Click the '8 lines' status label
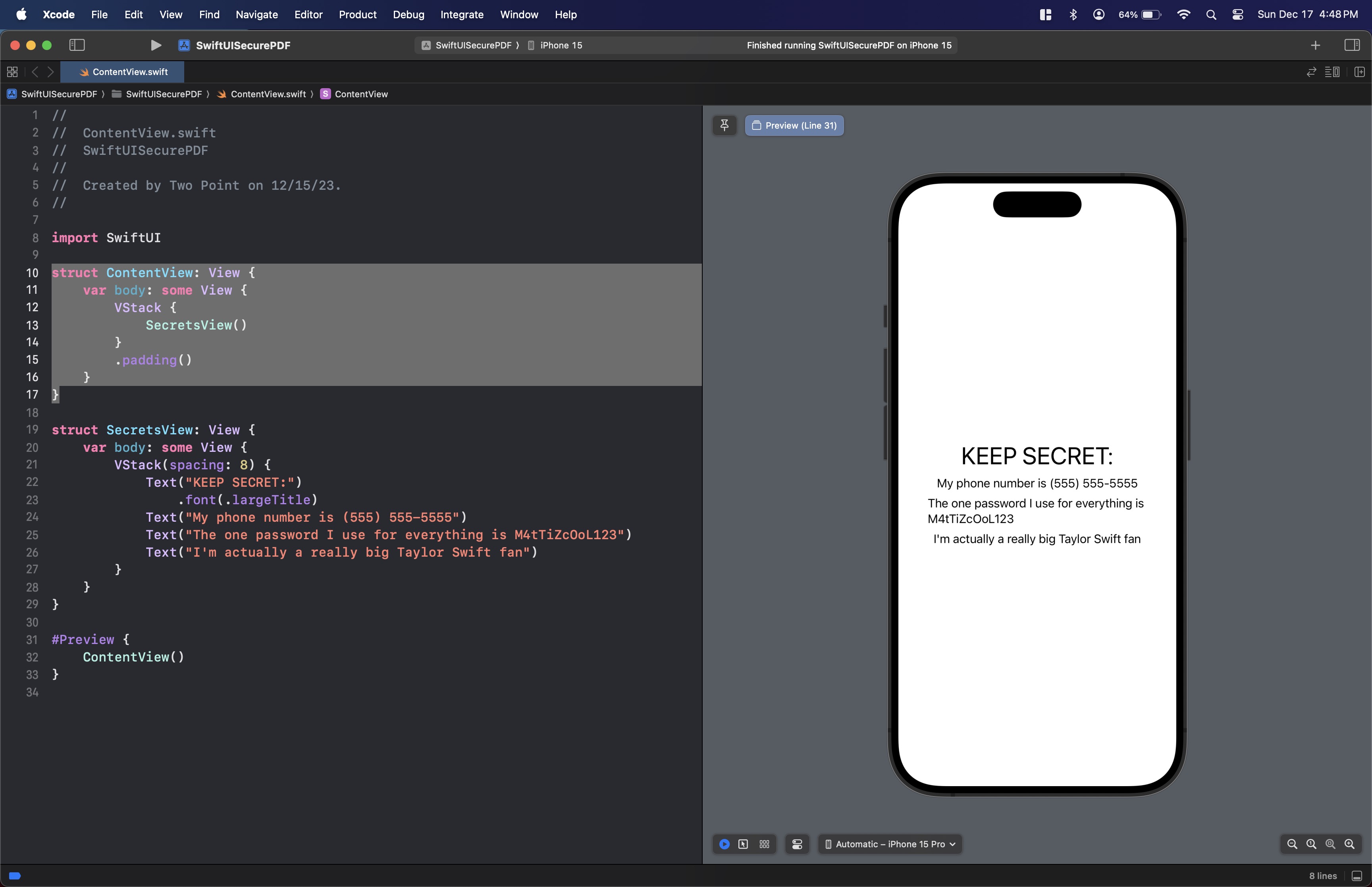Viewport: 1372px width, 887px height. point(1322,875)
